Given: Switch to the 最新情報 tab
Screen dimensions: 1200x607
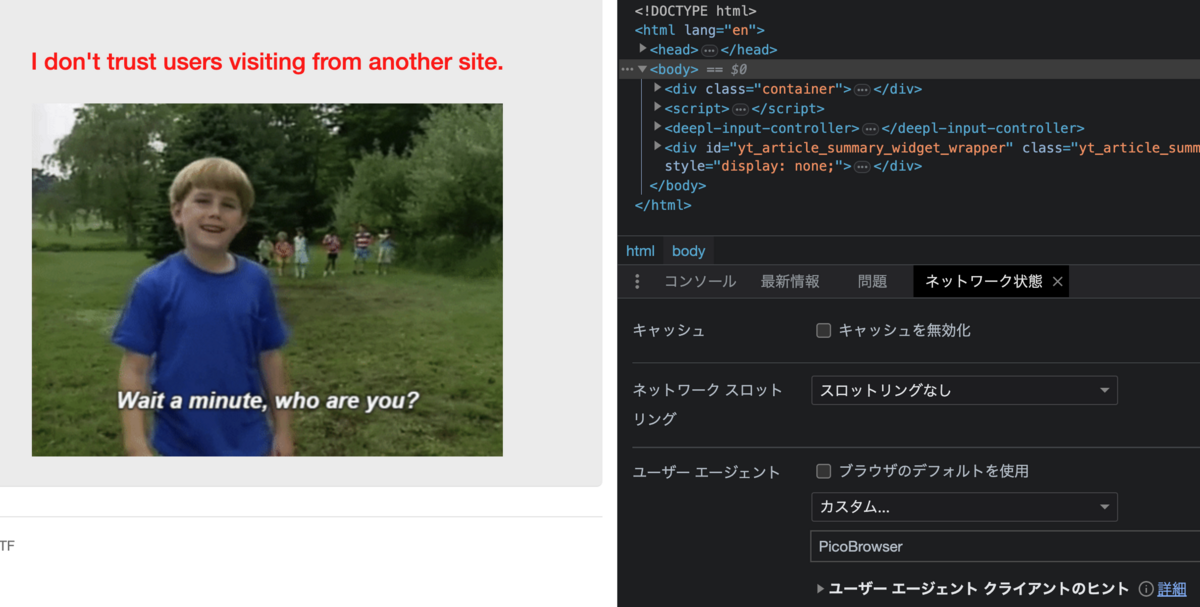Looking at the screenshot, I should pos(790,282).
